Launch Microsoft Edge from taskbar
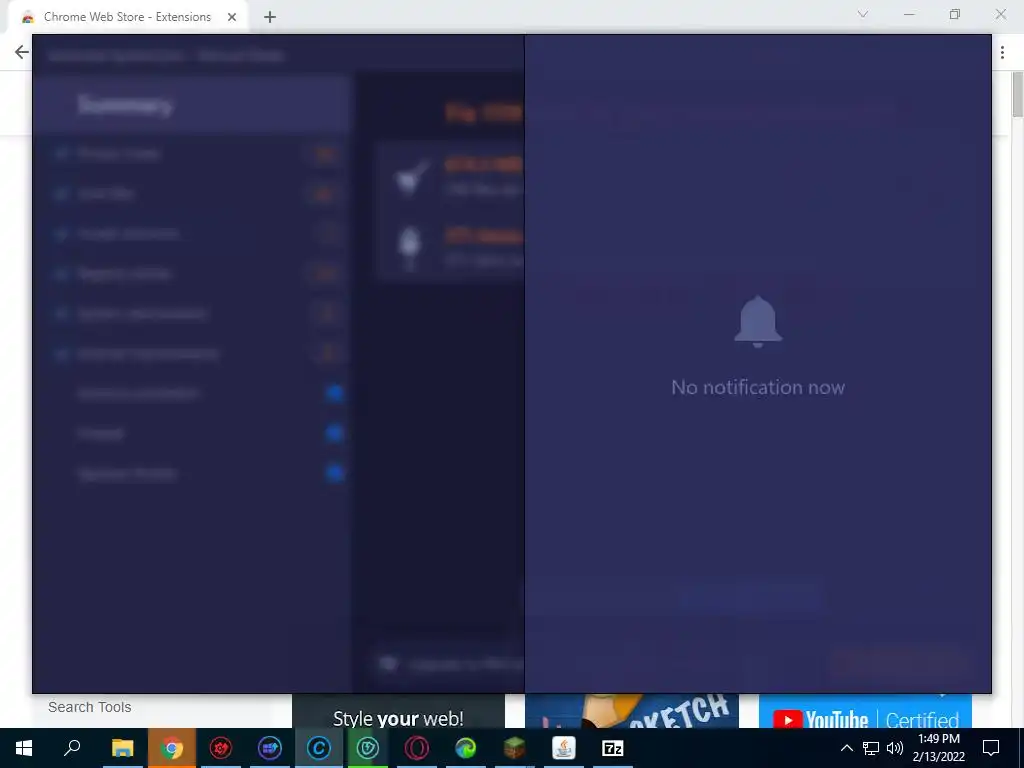1024x768 pixels. tap(466, 748)
